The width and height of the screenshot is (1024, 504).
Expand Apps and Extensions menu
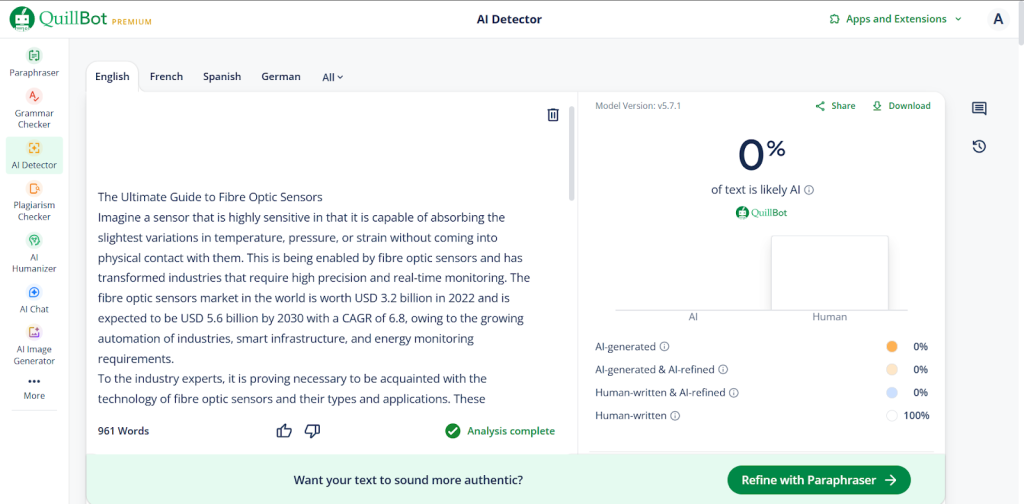point(895,19)
